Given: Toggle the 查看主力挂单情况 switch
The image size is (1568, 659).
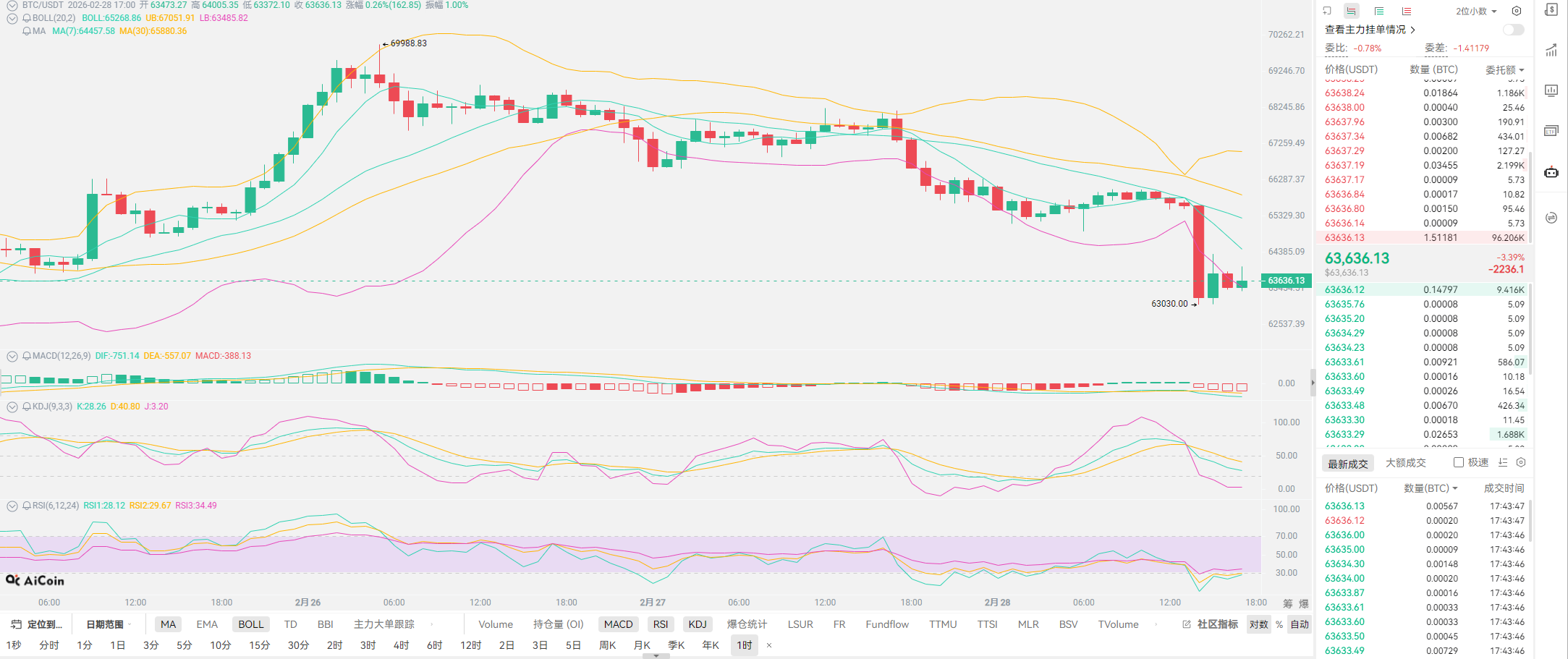Looking at the screenshot, I should 1513,30.
